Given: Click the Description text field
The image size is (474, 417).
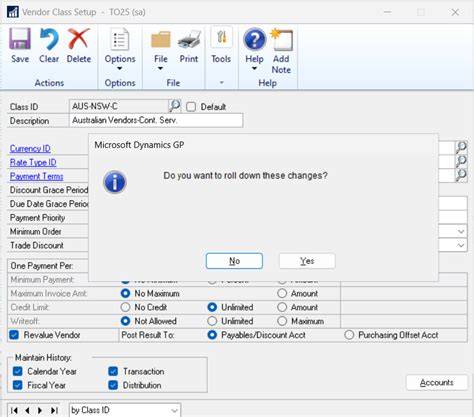Looking at the screenshot, I should click(156, 120).
